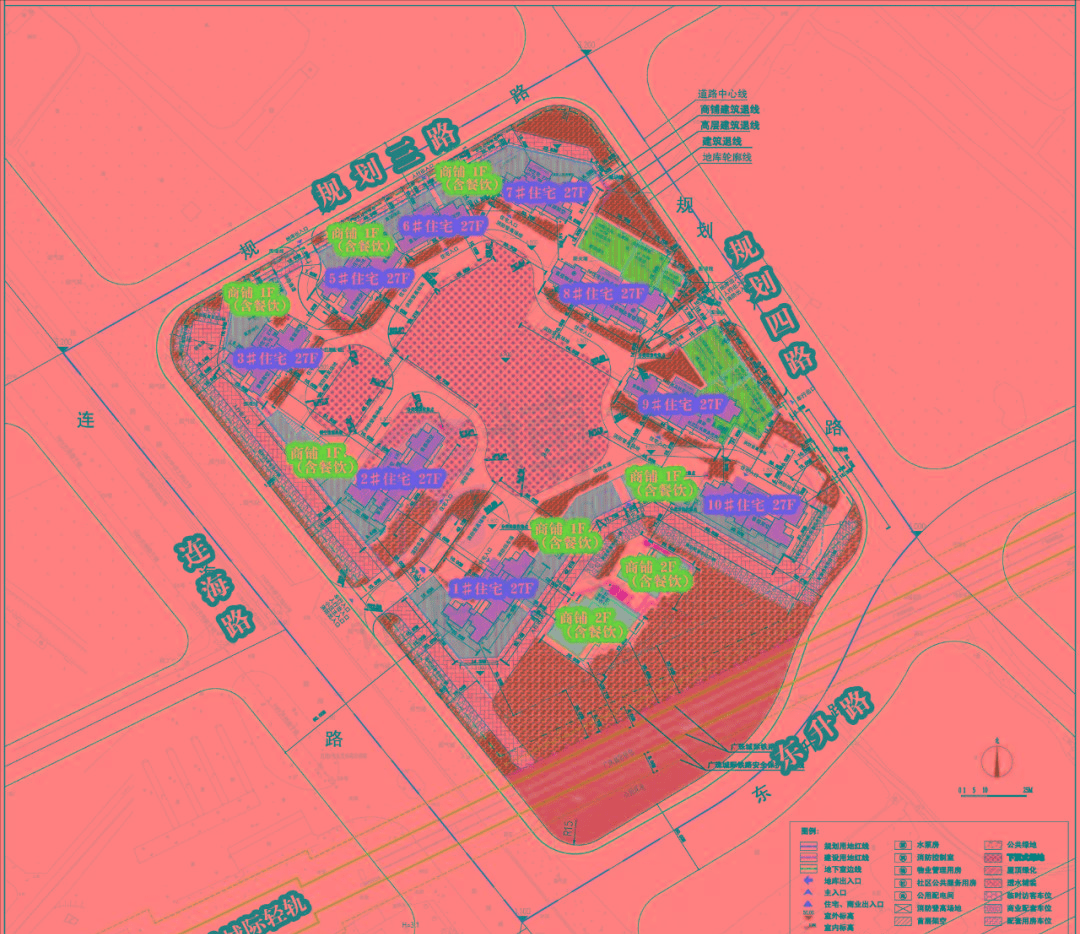Click the map scale bar
This screenshot has width=1080, height=934.
pos(995,793)
